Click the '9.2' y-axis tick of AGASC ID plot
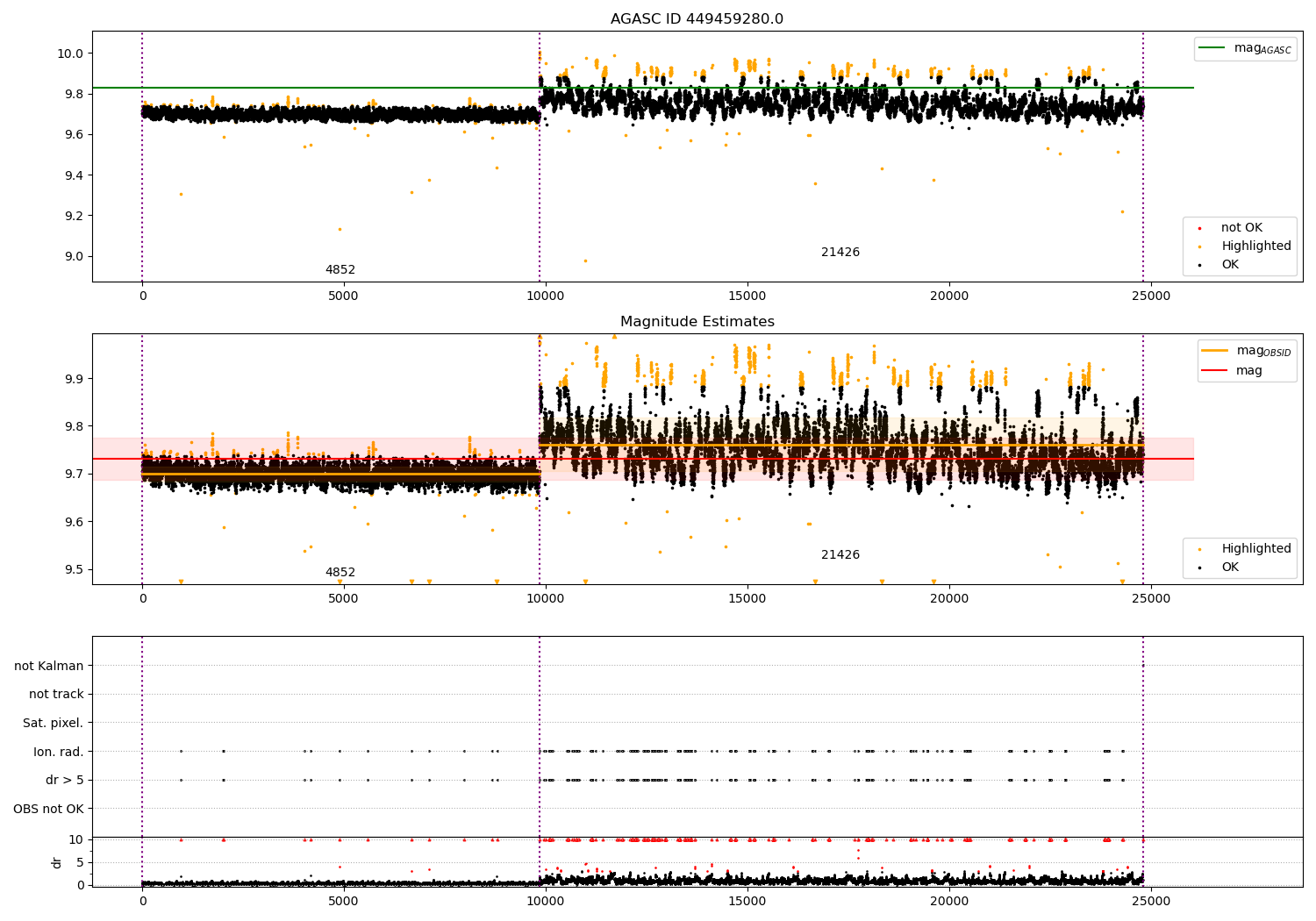The width and height of the screenshot is (1316, 921). point(74,216)
